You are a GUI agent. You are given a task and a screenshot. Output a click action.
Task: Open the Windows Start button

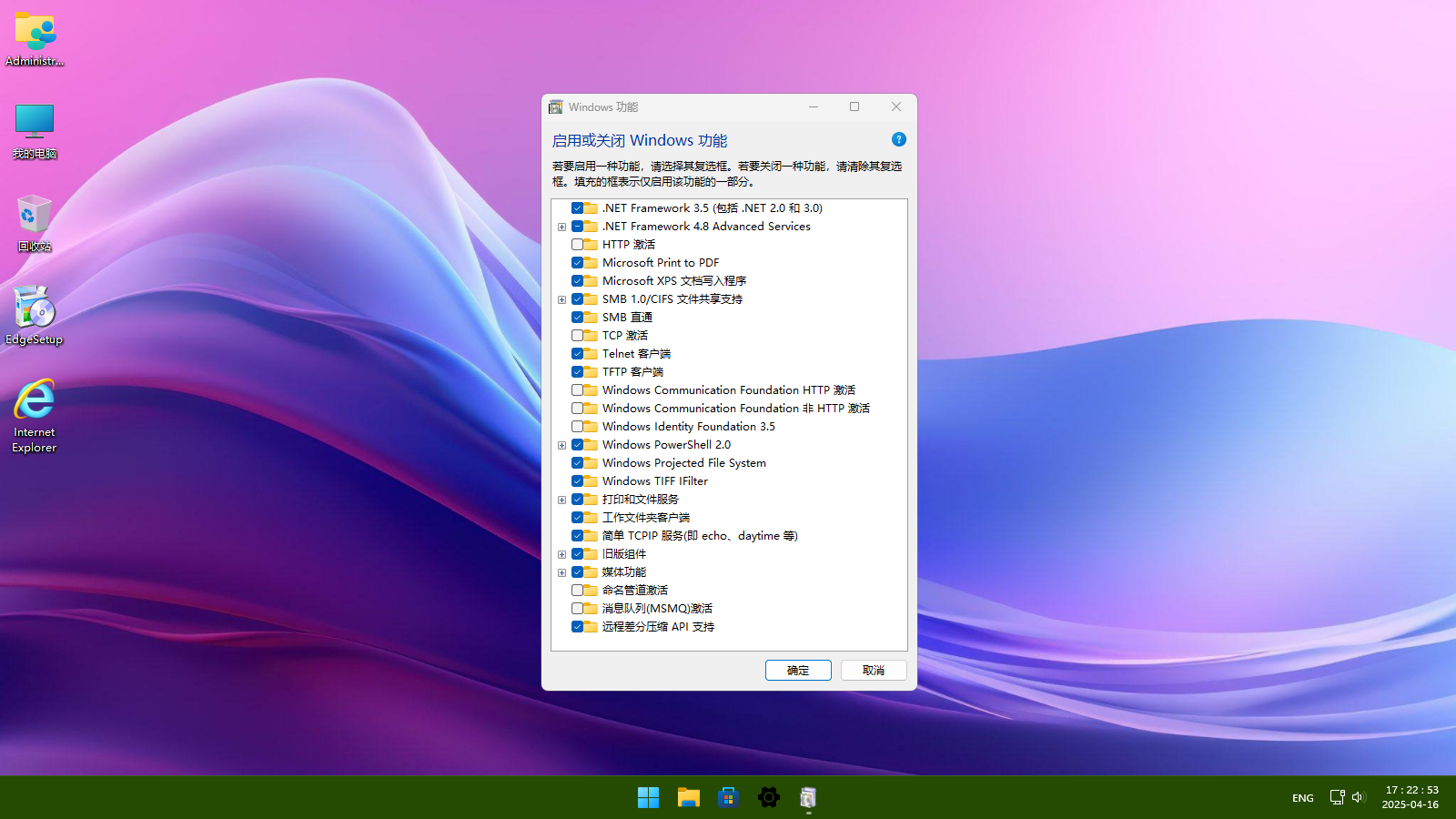[648, 798]
